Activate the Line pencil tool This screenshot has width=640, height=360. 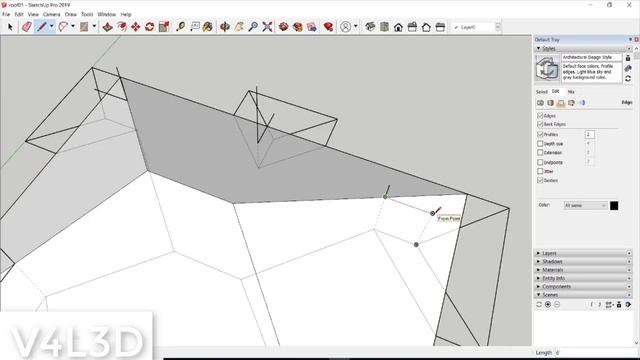[x=42, y=27]
